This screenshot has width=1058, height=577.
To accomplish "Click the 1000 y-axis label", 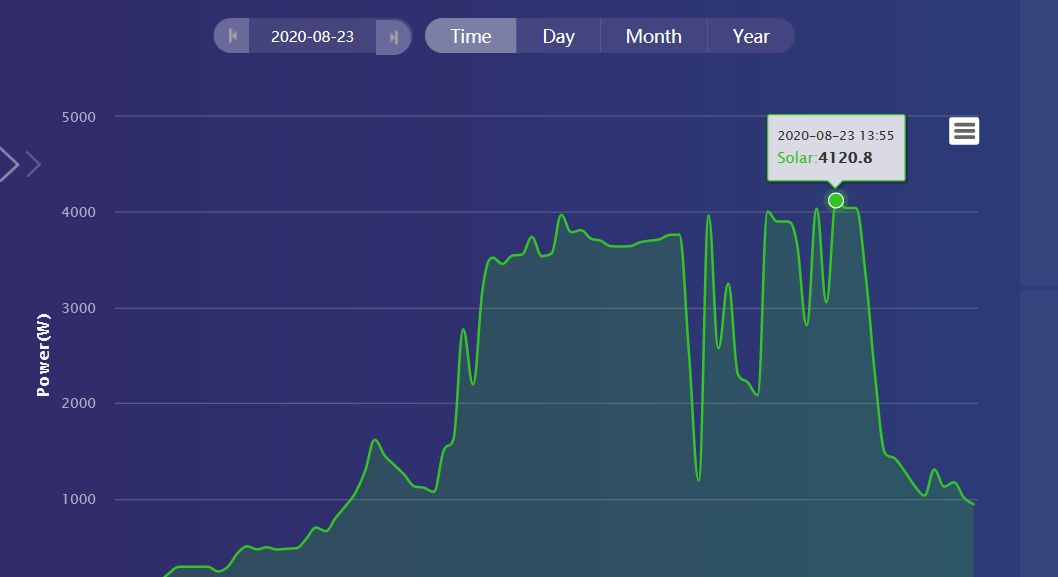I will (x=79, y=499).
